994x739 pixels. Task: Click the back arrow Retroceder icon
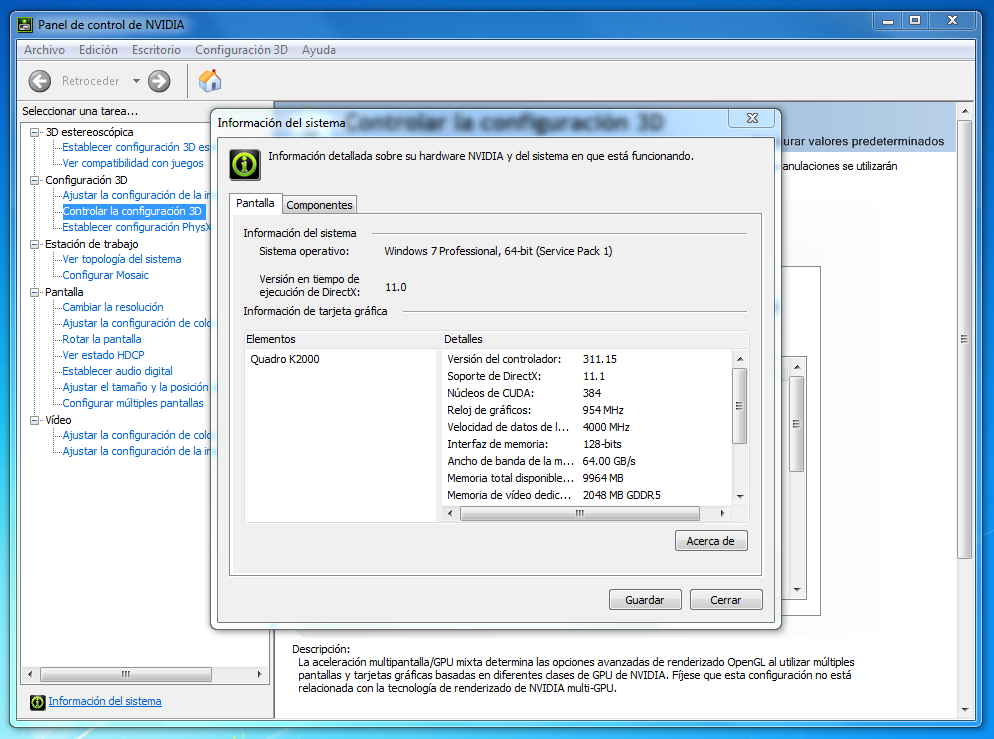(x=40, y=81)
